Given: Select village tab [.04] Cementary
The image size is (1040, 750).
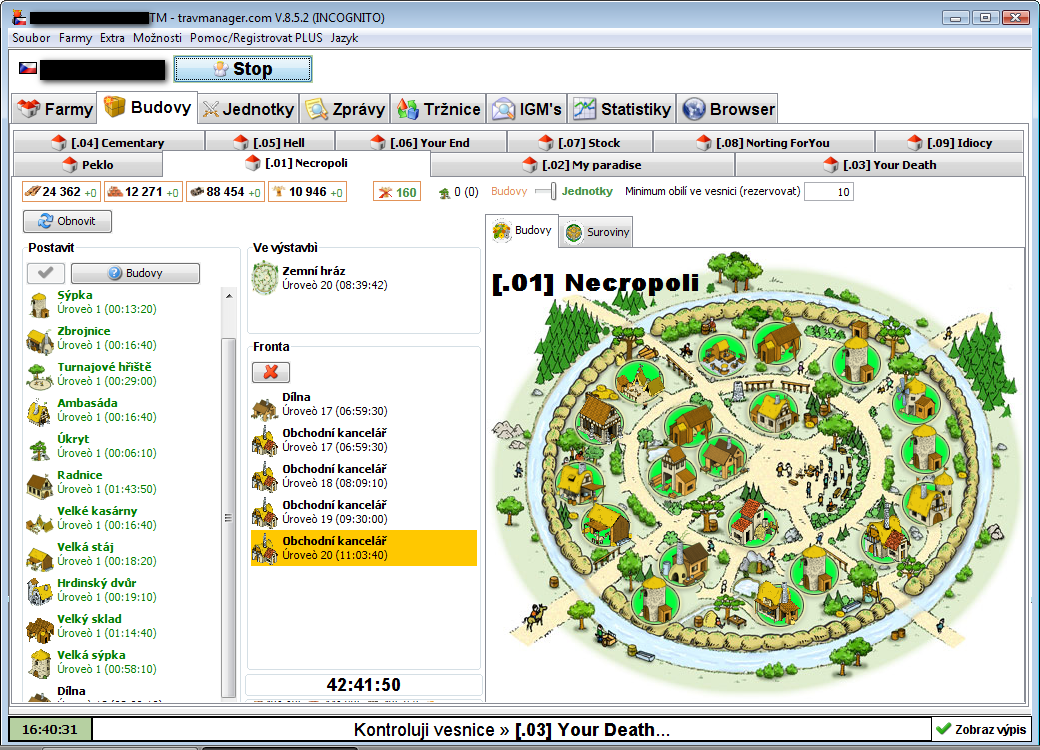Looking at the screenshot, I should (x=109, y=143).
